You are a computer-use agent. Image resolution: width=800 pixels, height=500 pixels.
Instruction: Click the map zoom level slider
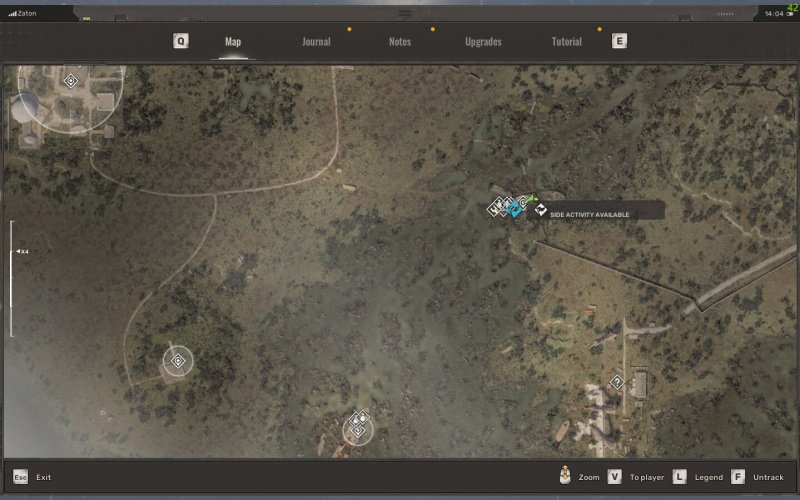pyautogui.click(x=12, y=278)
